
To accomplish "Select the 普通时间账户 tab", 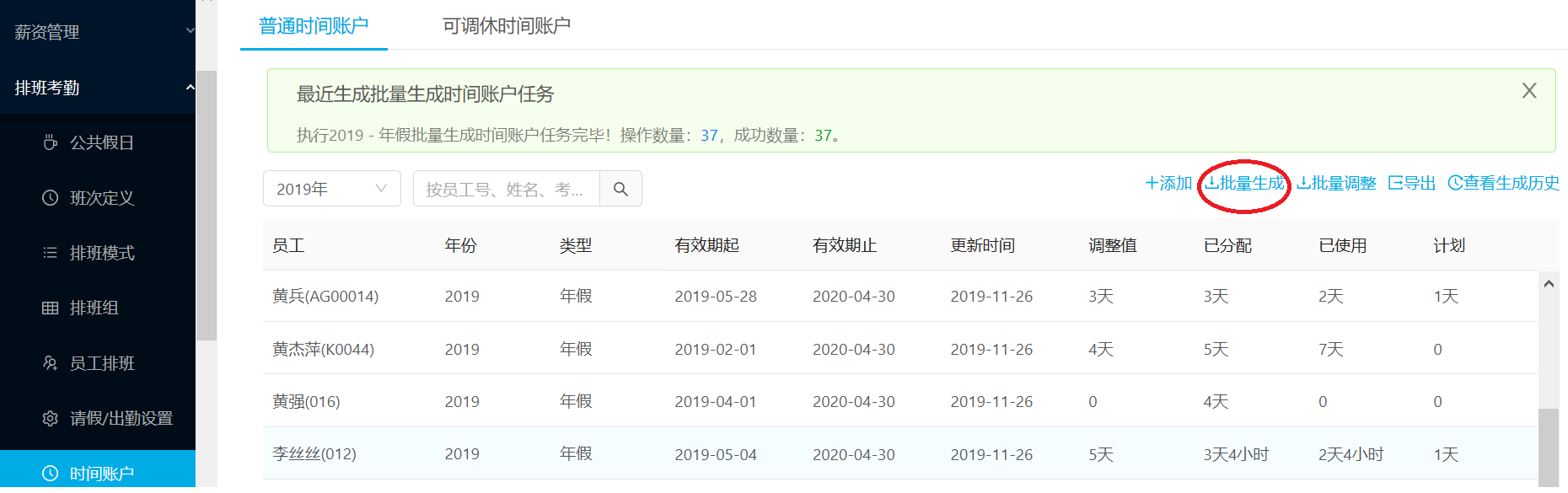I will (314, 26).
